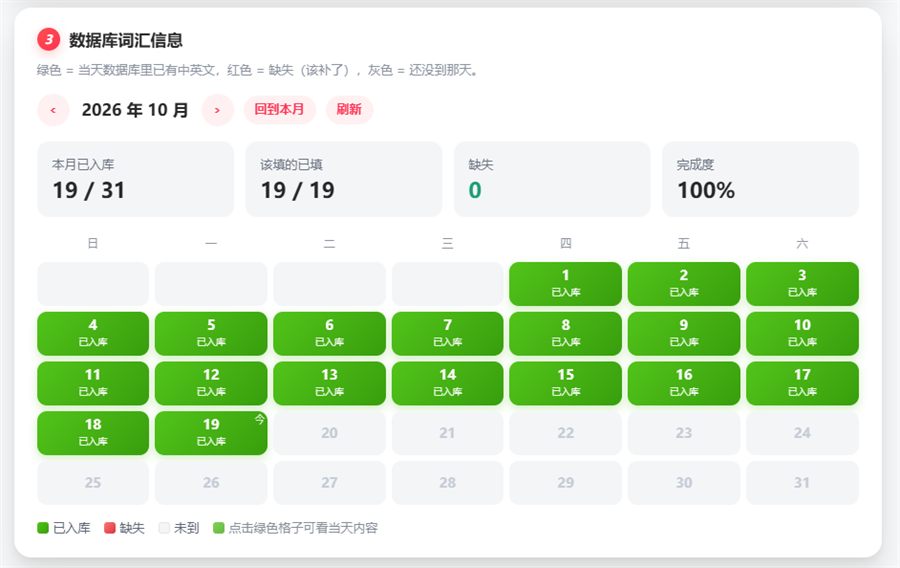The image size is (900, 568).
Task: Click the 回到本月 button
Action: pos(280,109)
